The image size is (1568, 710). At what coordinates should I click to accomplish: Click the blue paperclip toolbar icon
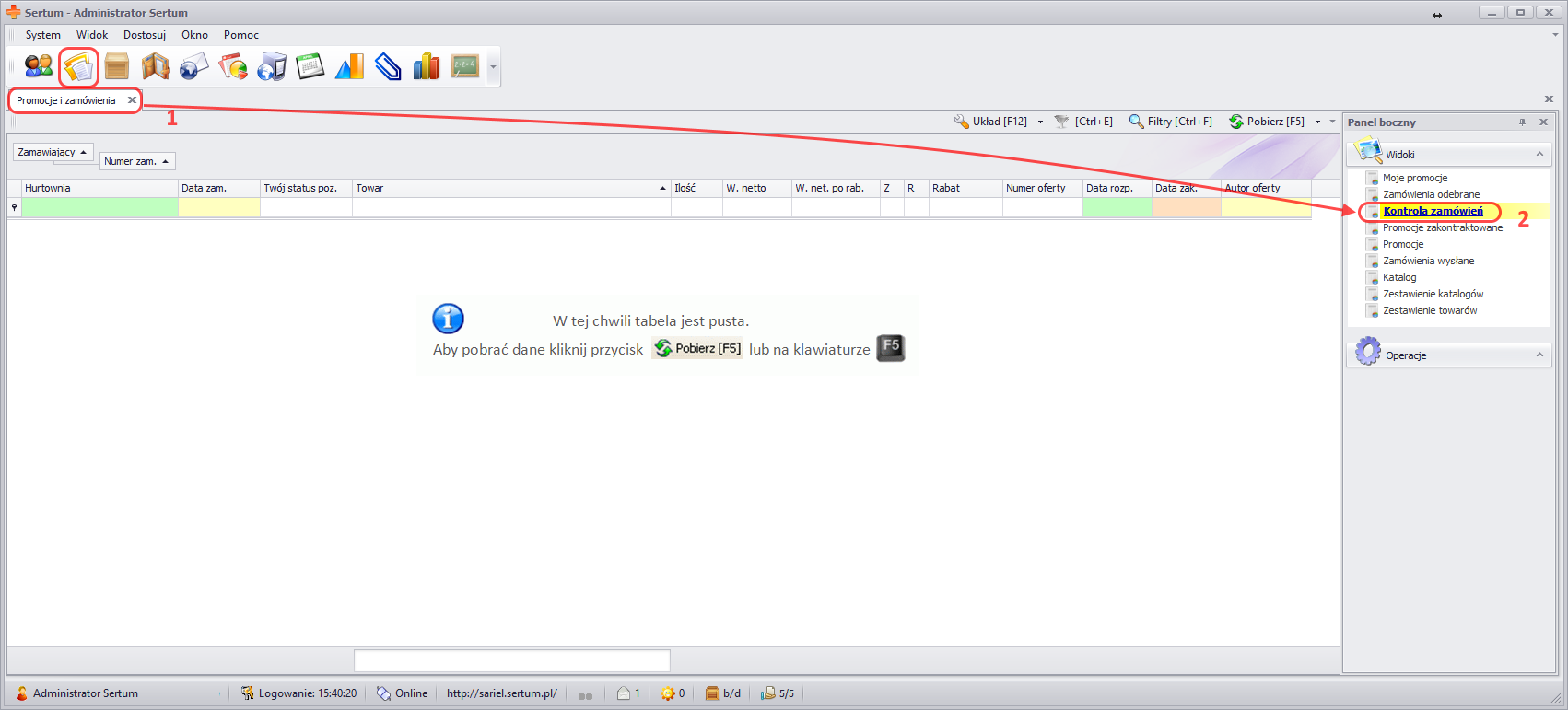coord(388,66)
